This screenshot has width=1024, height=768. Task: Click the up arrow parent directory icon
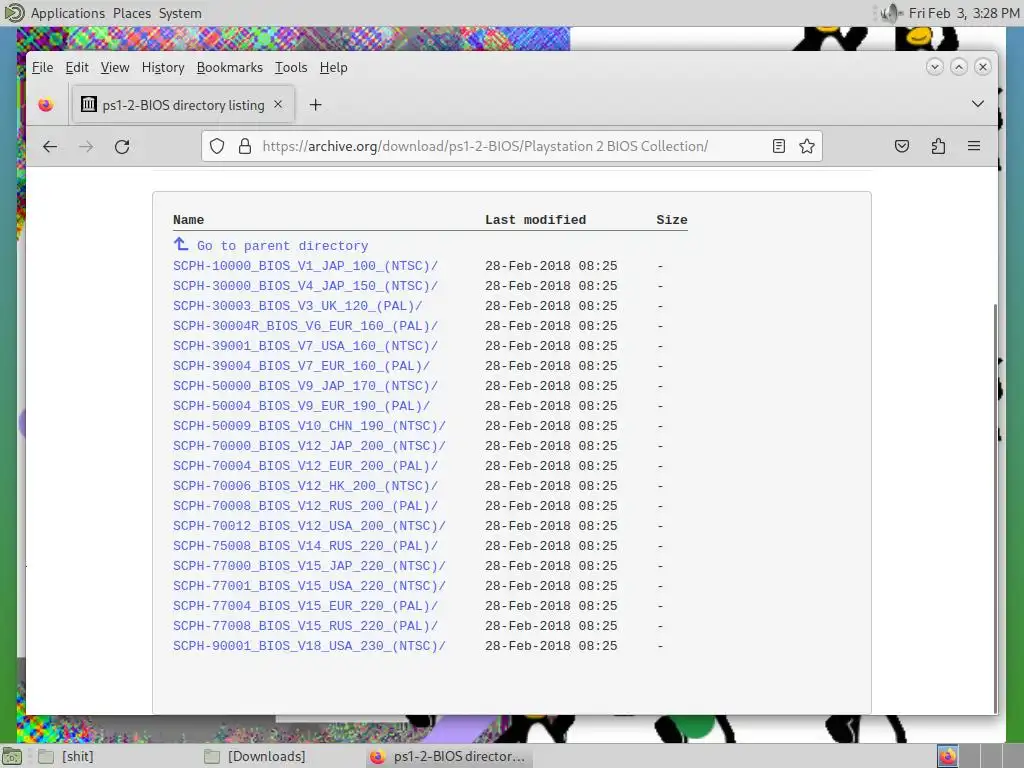(181, 244)
